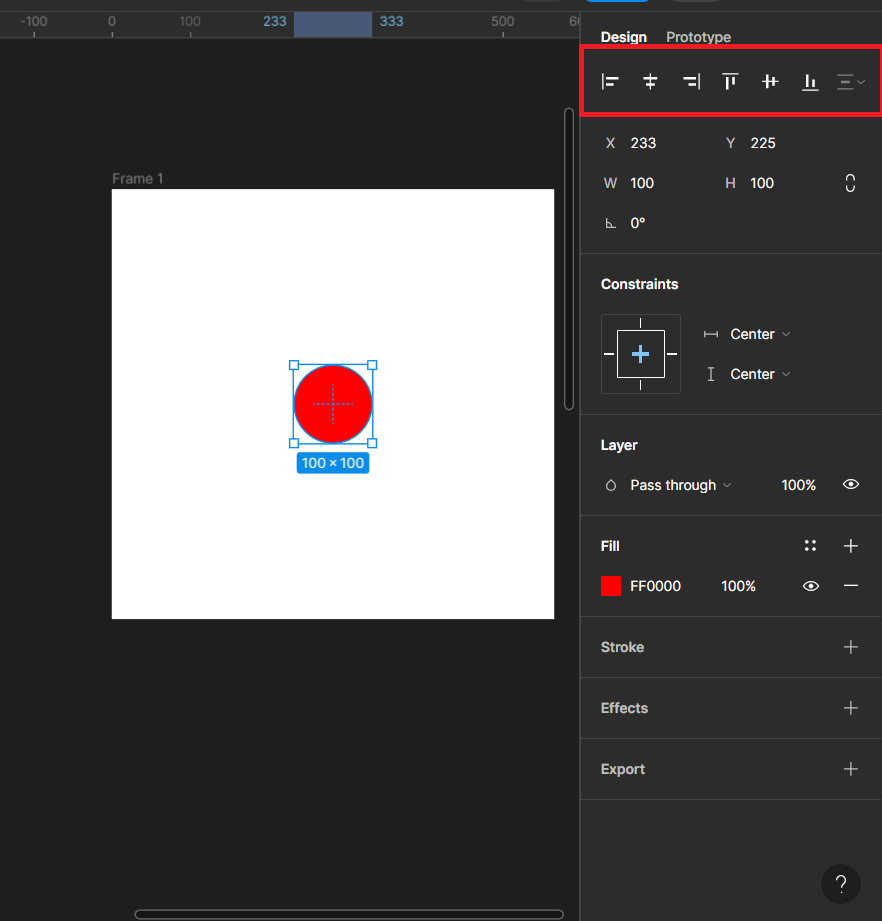This screenshot has height=921, width=882.
Task: Align vertical centers
Action: pos(770,82)
